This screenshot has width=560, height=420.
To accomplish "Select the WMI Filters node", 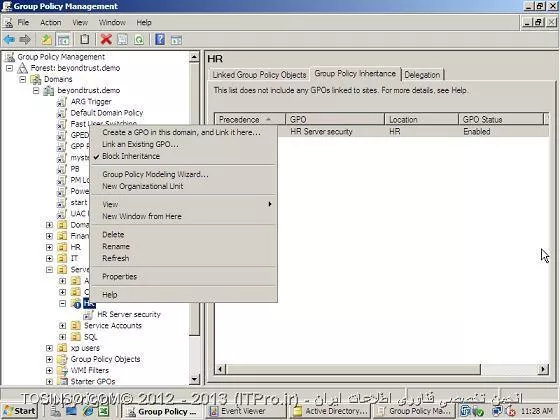I will pyautogui.click(x=90, y=370).
